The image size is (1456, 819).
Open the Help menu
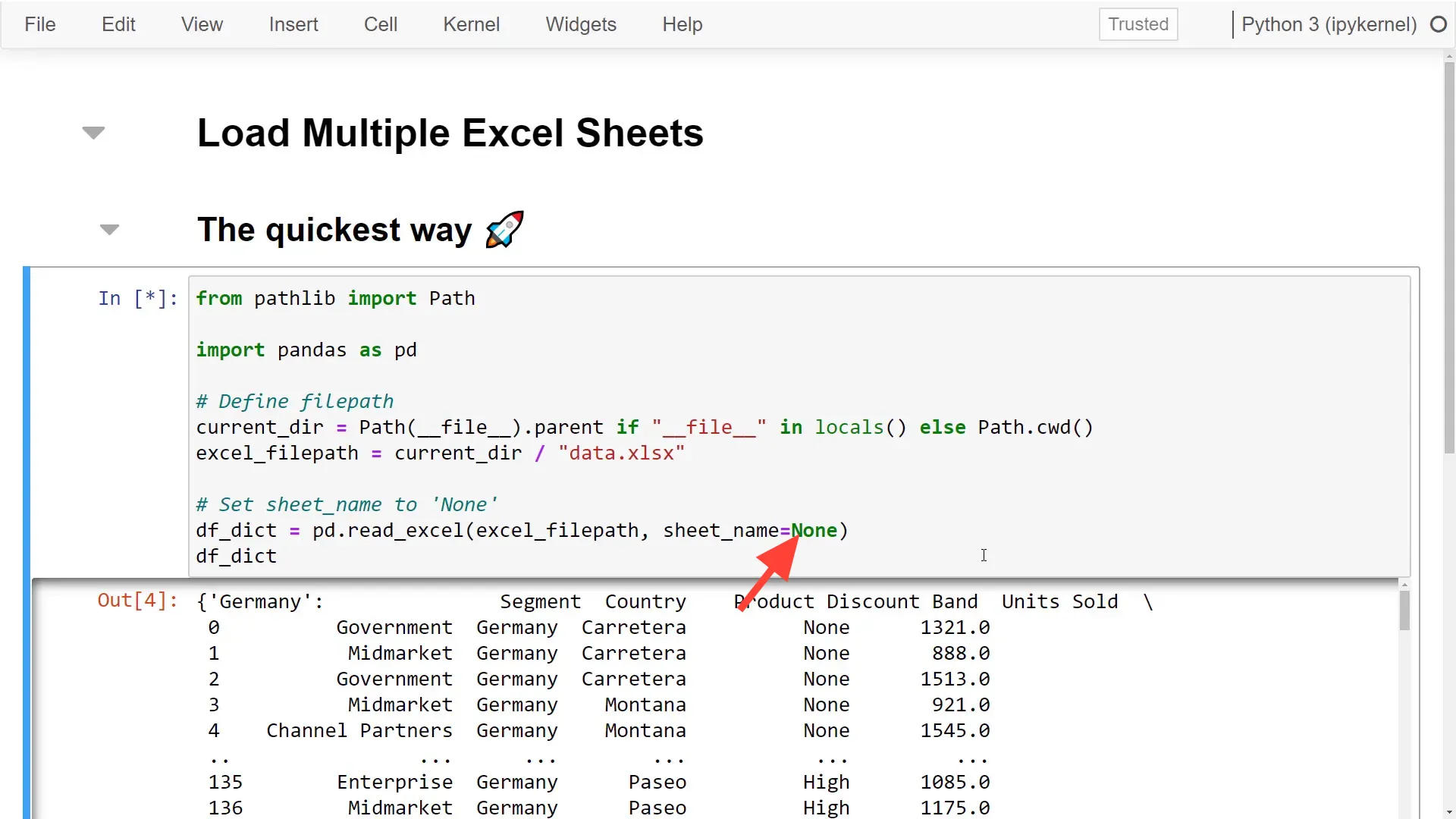[682, 24]
